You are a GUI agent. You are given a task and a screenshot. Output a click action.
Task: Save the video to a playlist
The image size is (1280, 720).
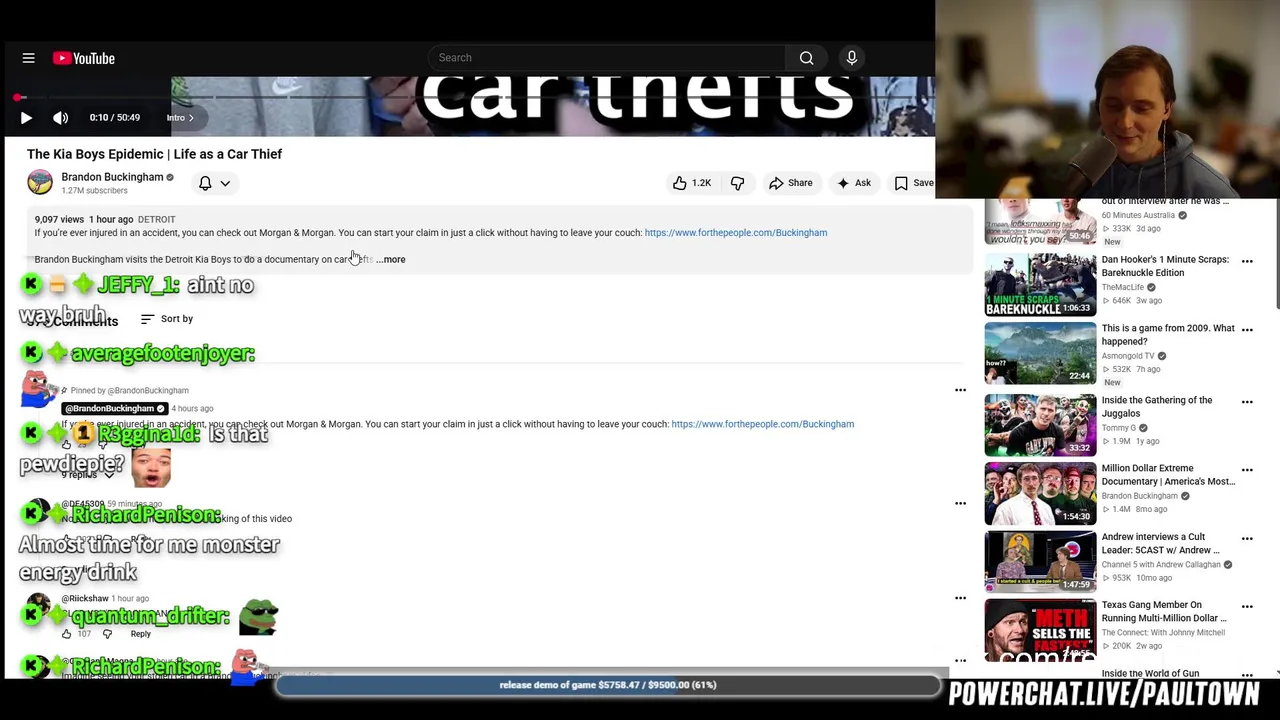pos(914,183)
